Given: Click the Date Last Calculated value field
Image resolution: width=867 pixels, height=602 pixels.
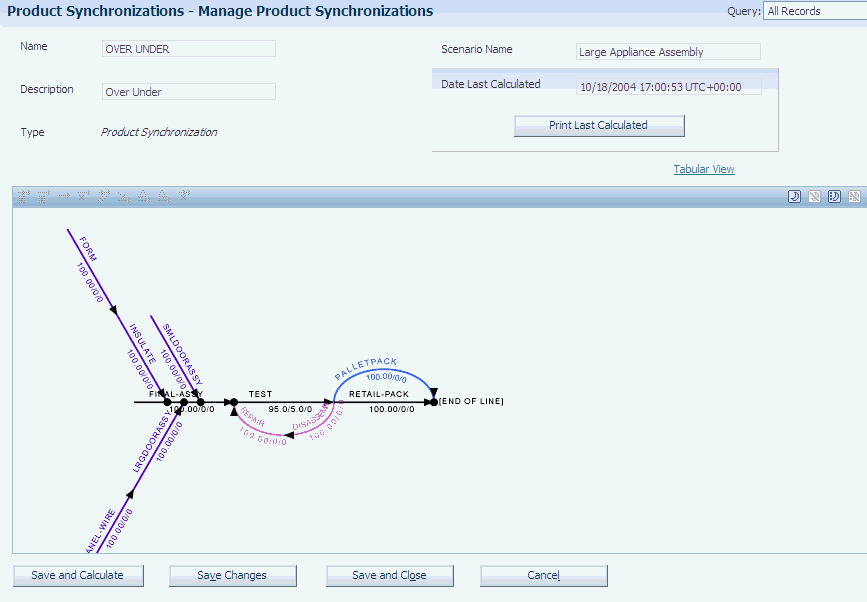Looking at the screenshot, I should click(668, 87).
